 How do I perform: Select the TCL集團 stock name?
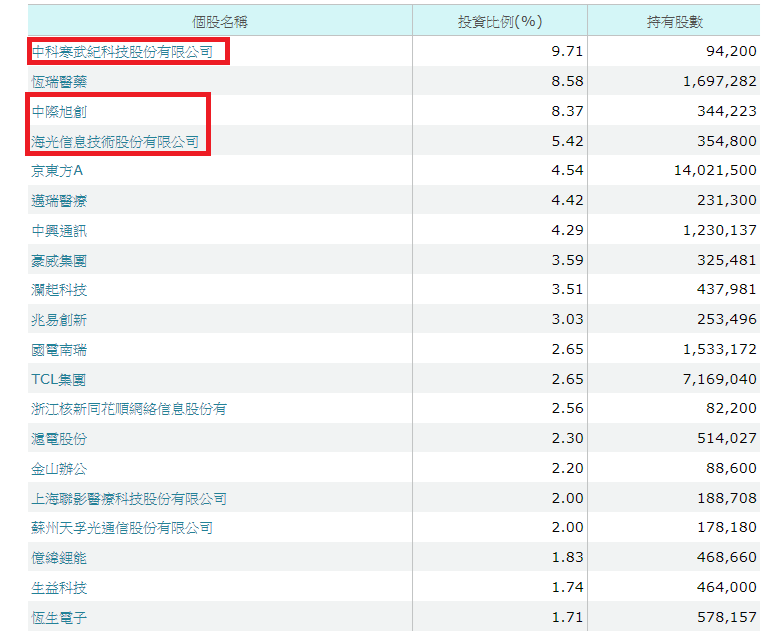[x=59, y=380]
